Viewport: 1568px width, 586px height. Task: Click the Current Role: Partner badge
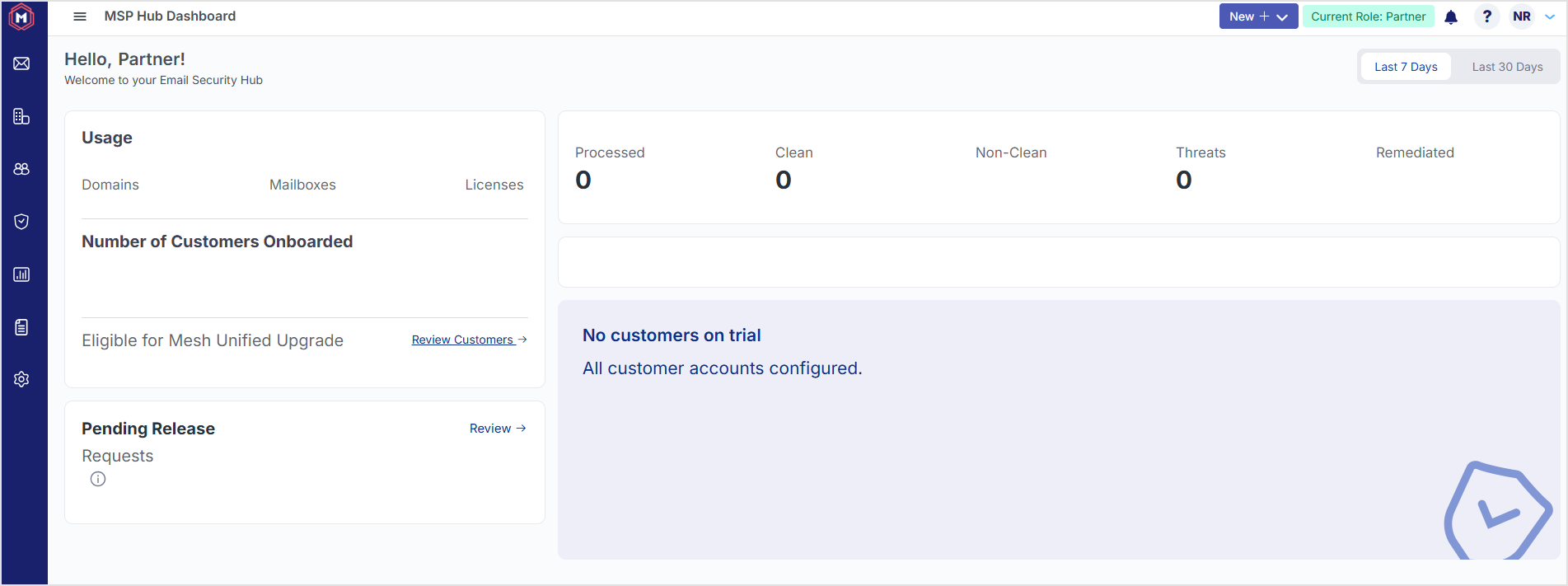1368,16
